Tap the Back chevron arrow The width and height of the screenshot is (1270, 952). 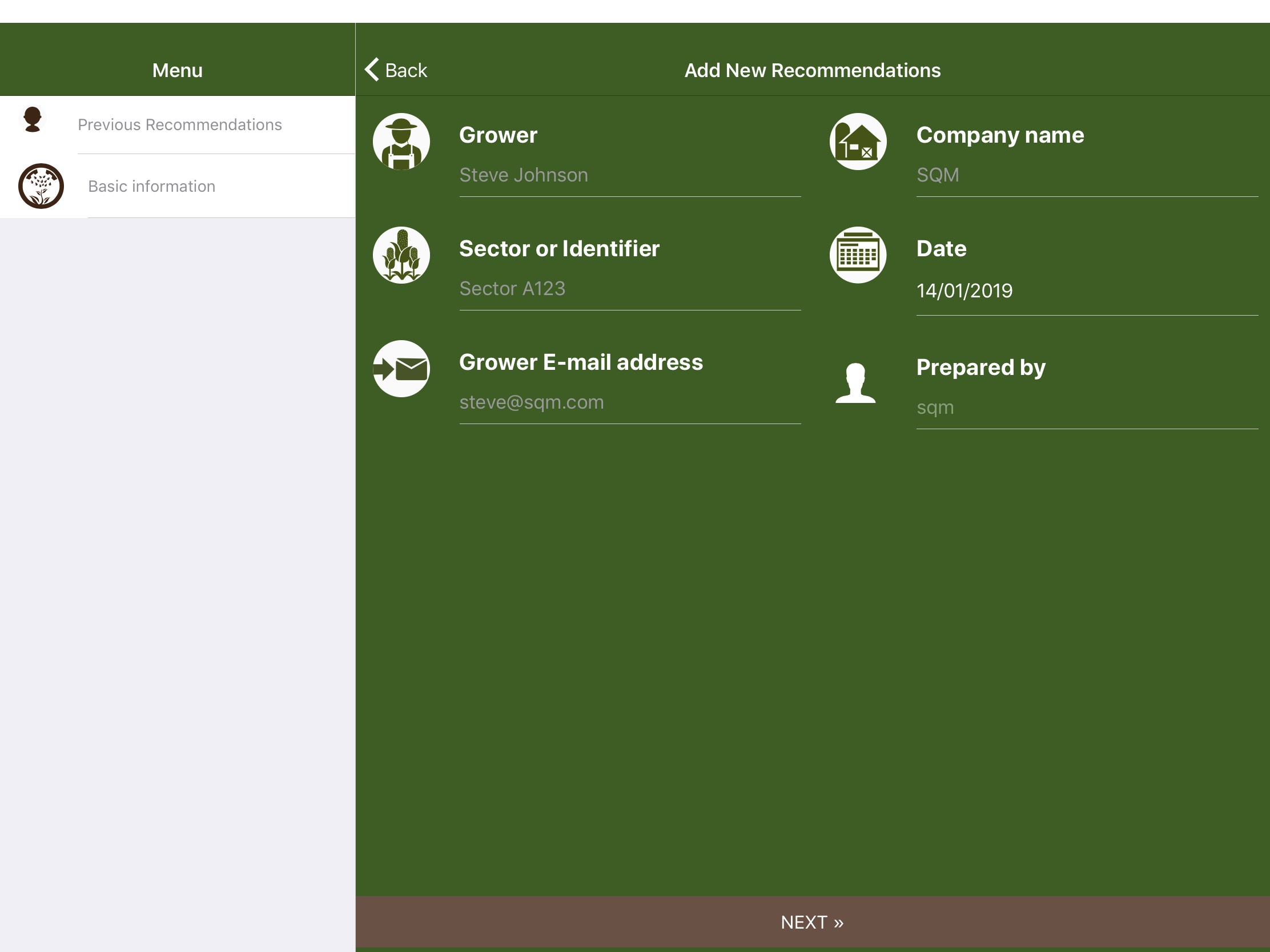pos(372,70)
